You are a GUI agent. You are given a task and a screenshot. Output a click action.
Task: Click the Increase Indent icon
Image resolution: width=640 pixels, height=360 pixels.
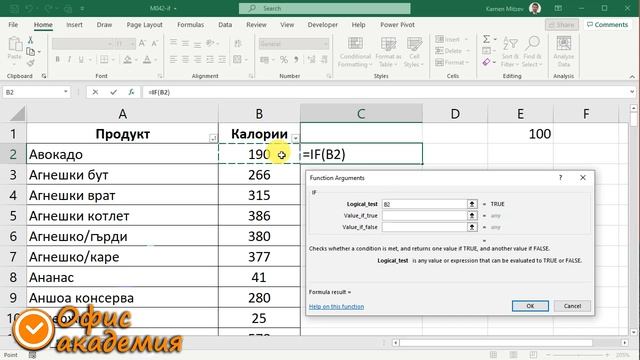point(222,60)
